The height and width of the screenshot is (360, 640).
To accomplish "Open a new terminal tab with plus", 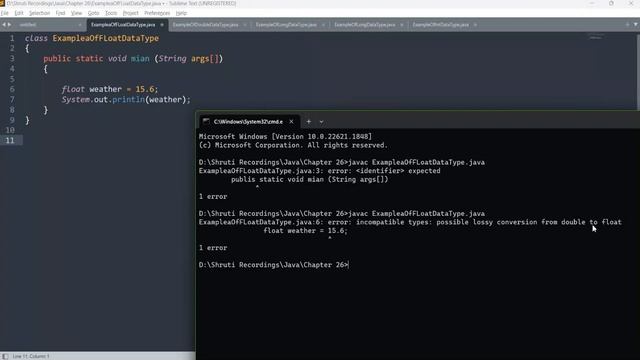I will coord(309,122).
